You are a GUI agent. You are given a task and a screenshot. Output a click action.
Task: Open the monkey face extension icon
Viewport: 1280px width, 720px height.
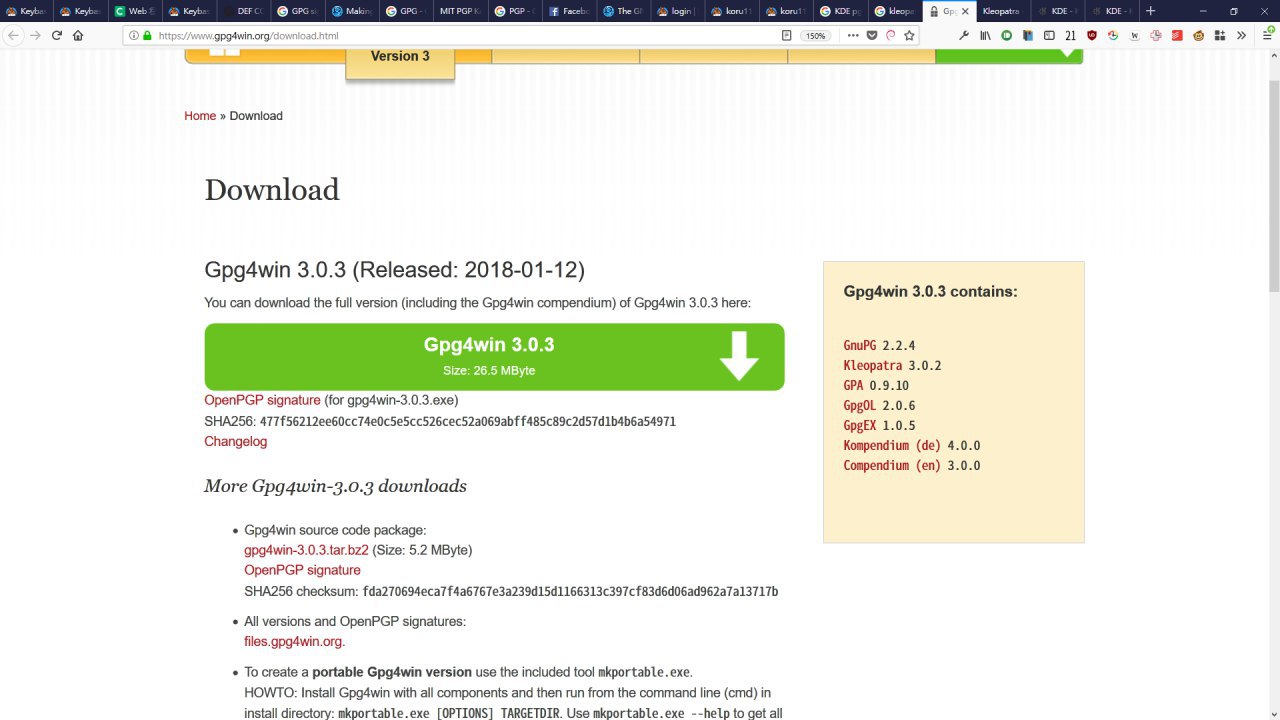click(x=1199, y=36)
